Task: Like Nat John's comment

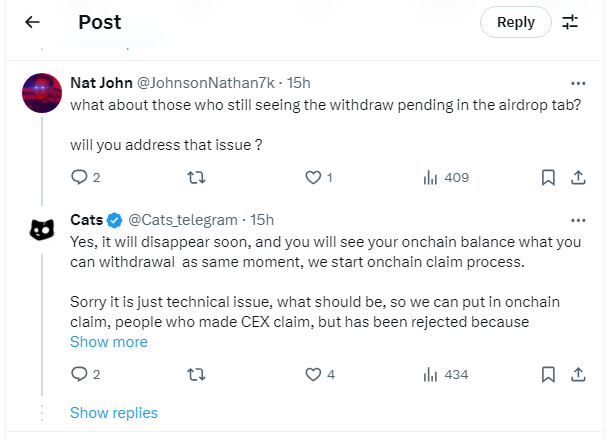Action: [x=313, y=177]
